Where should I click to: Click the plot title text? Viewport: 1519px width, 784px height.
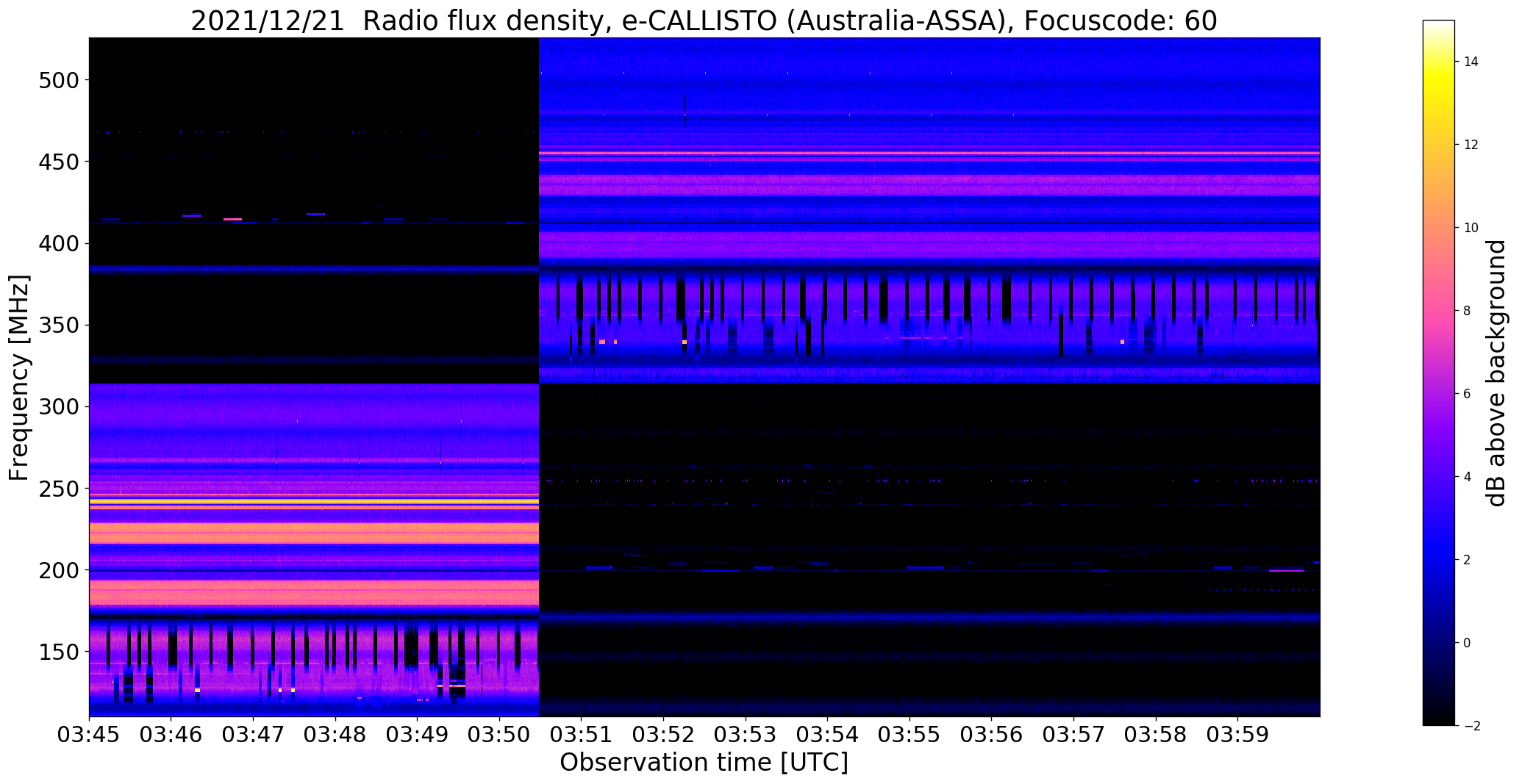click(704, 21)
